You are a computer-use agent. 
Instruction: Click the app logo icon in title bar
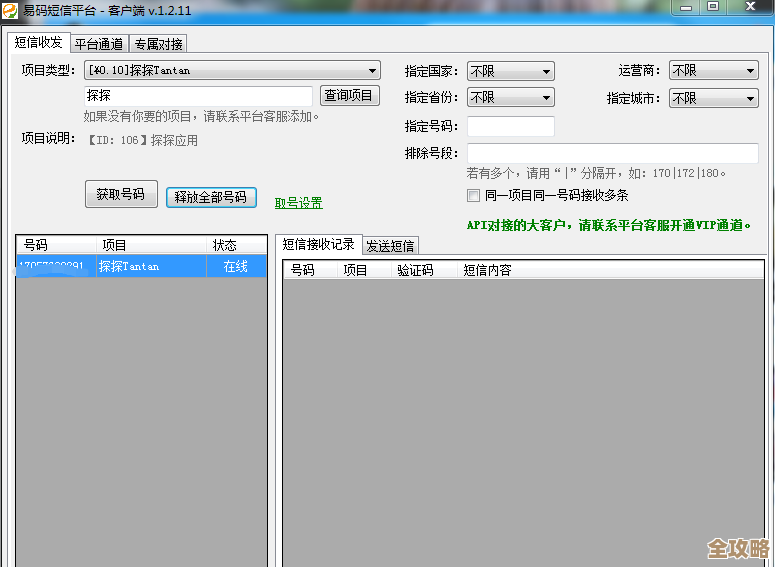[x=9, y=9]
